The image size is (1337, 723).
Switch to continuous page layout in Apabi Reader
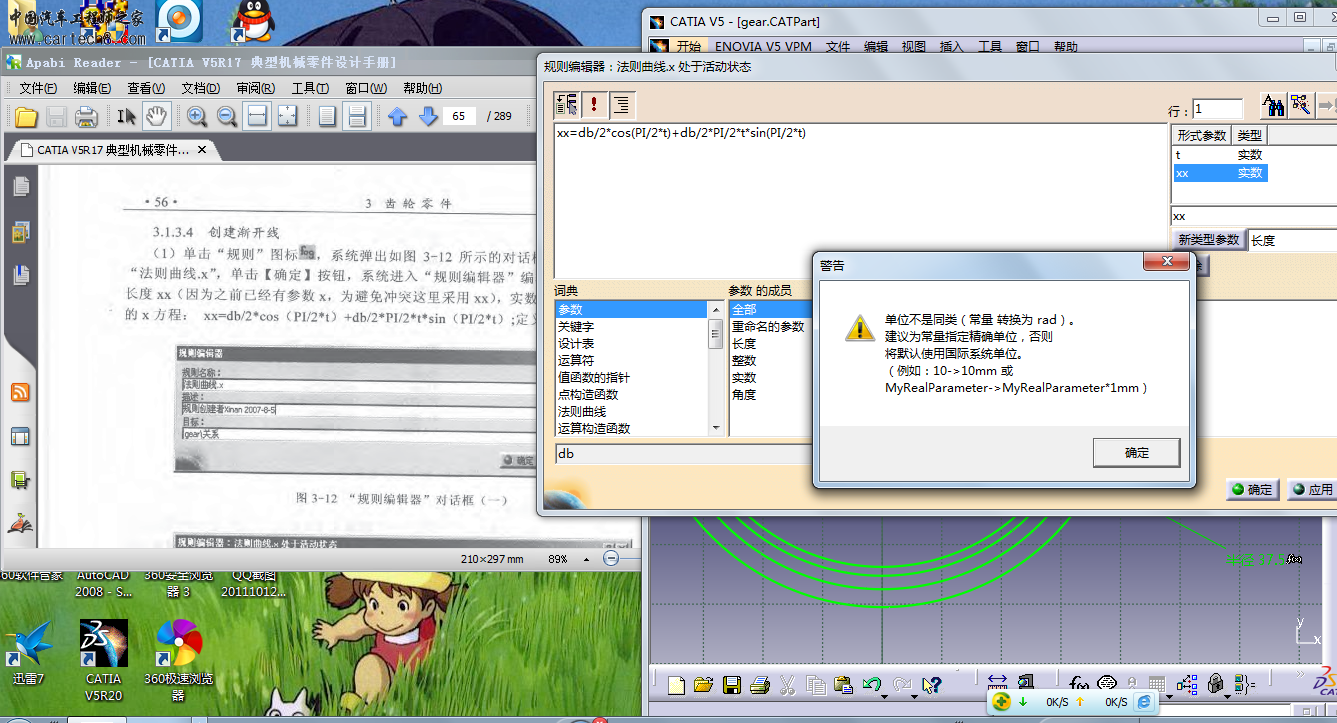(356, 116)
